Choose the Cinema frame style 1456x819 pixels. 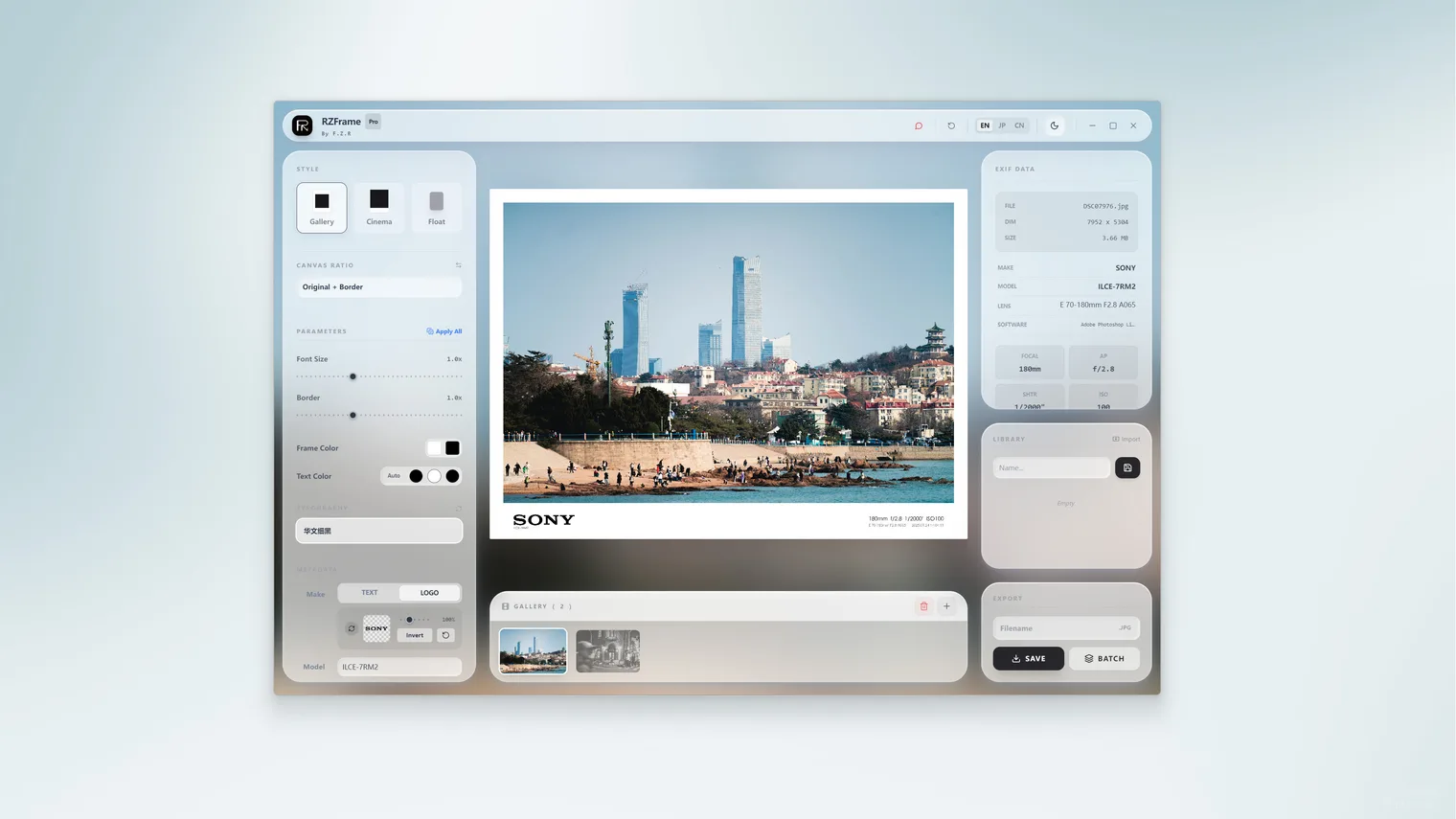pyautogui.click(x=379, y=207)
